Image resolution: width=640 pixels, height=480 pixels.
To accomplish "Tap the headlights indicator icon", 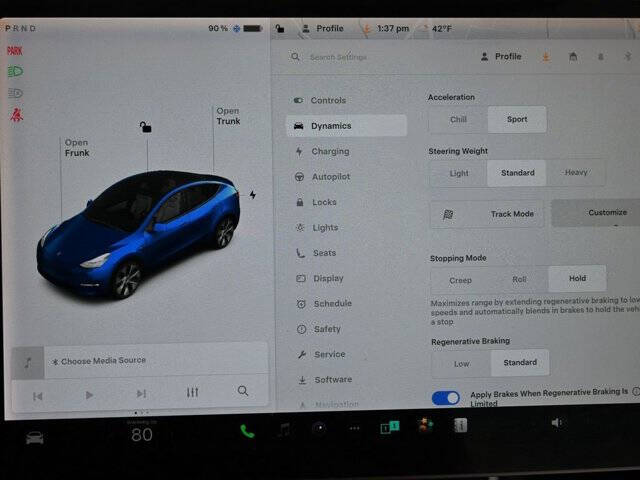I will coord(16,72).
